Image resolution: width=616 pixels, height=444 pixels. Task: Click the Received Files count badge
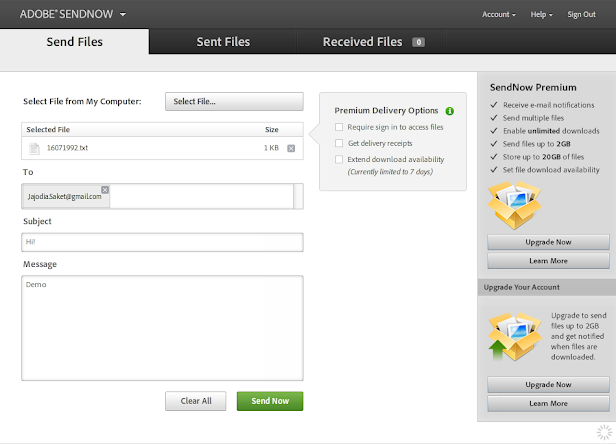418,42
